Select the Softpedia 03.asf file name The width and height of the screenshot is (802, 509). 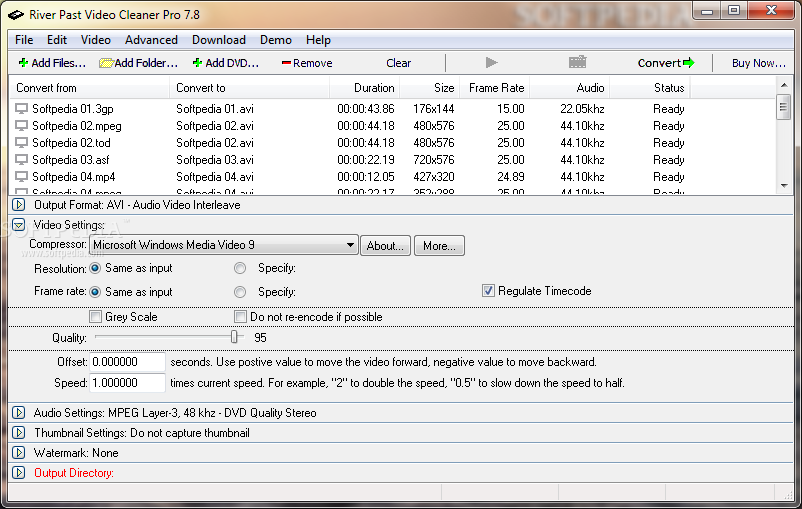click(71, 160)
